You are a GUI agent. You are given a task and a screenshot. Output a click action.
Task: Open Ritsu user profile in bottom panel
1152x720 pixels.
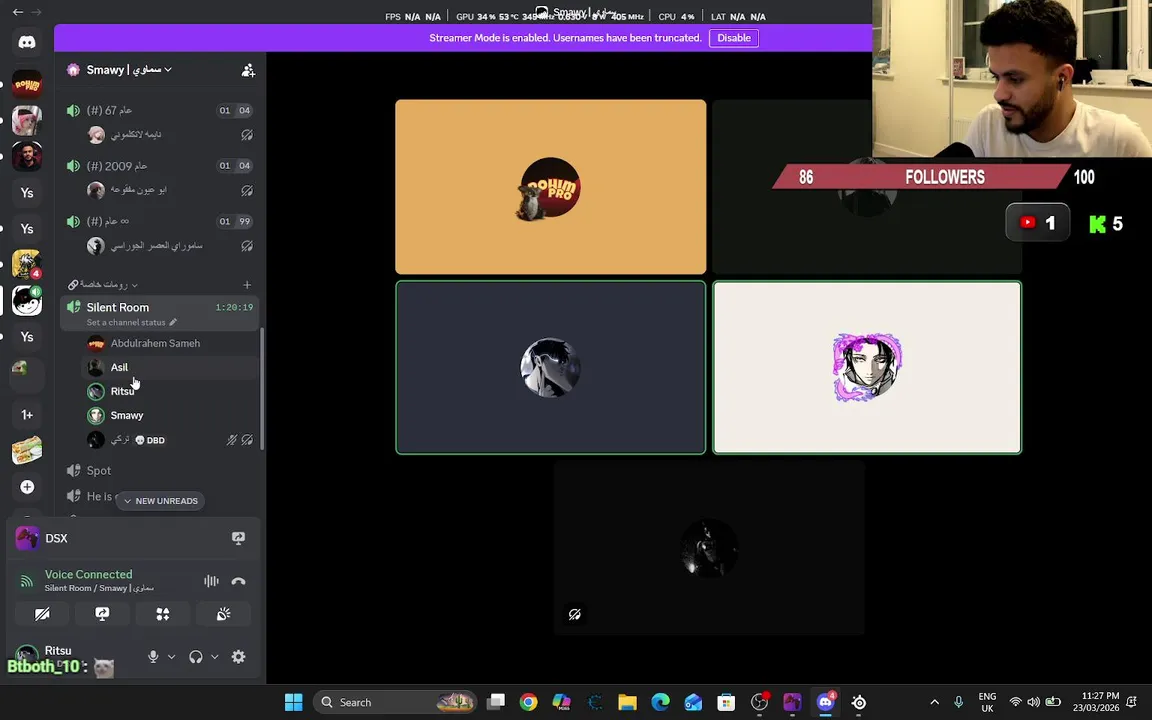click(x=73, y=656)
